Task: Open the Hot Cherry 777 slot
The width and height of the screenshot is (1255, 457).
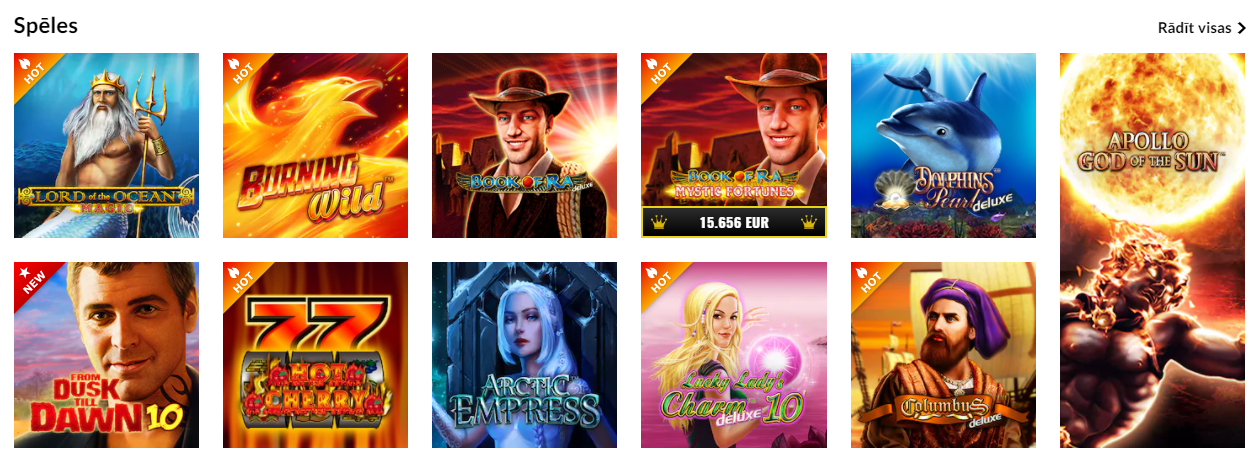Action: click(x=315, y=355)
